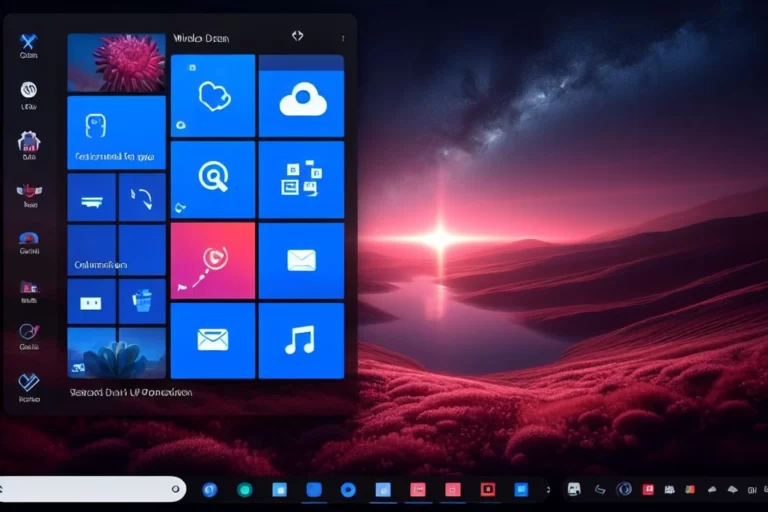
Task: Open the magnifier search tile
Action: [x=213, y=179]
